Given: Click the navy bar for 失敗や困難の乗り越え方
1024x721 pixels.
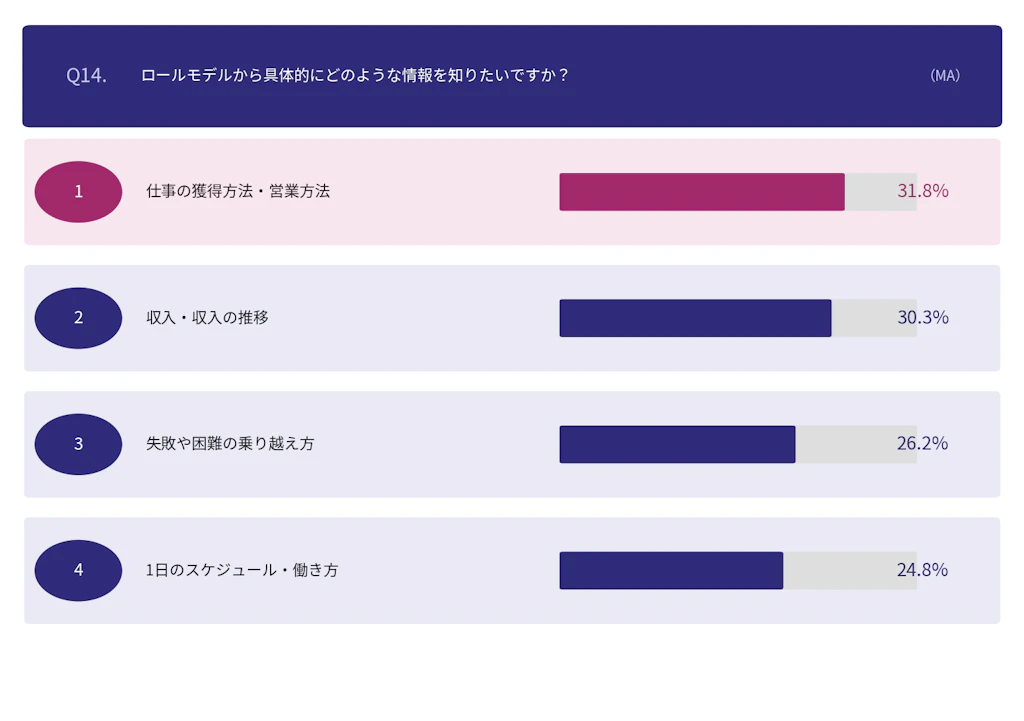Looking at the screenshot, I should (677, 444).
